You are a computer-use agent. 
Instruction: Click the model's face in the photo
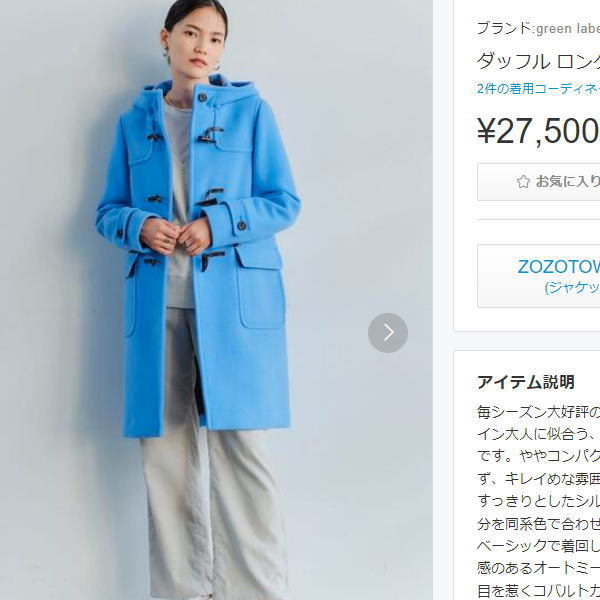point(195,45)
